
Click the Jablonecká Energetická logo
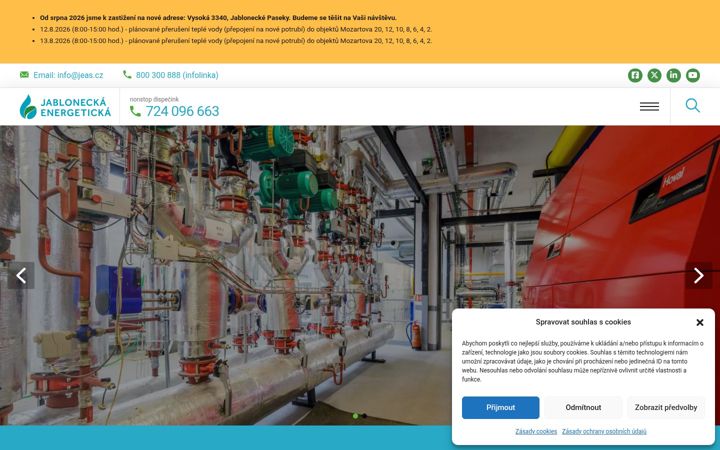pyautogui.click(x=65, y=107)
